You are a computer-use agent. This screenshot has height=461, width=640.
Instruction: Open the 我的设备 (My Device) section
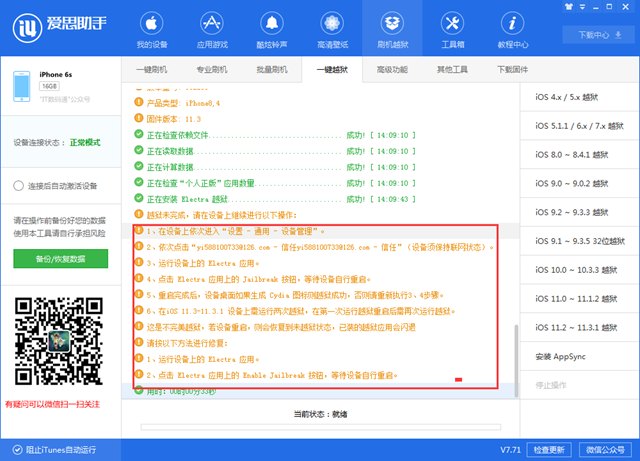pos(151,30)
